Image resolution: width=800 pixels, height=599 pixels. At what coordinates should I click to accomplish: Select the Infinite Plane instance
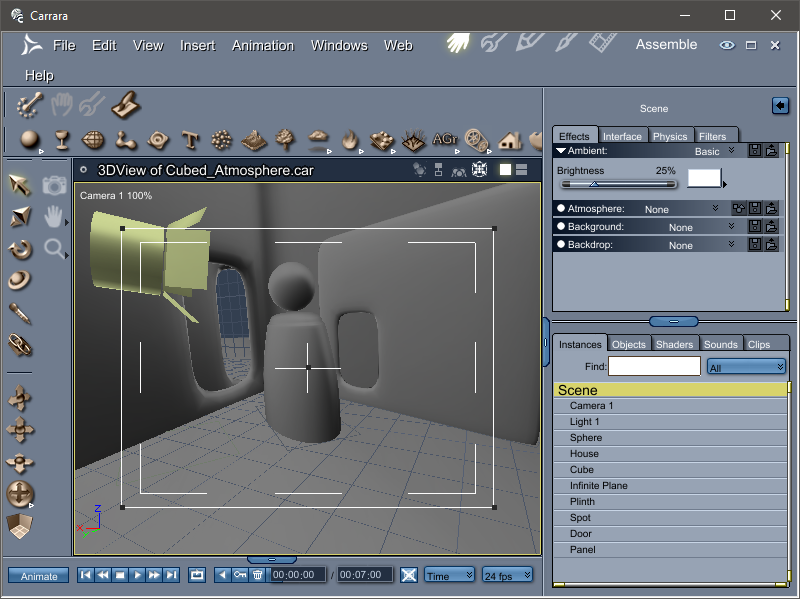(x=599, y=486)
